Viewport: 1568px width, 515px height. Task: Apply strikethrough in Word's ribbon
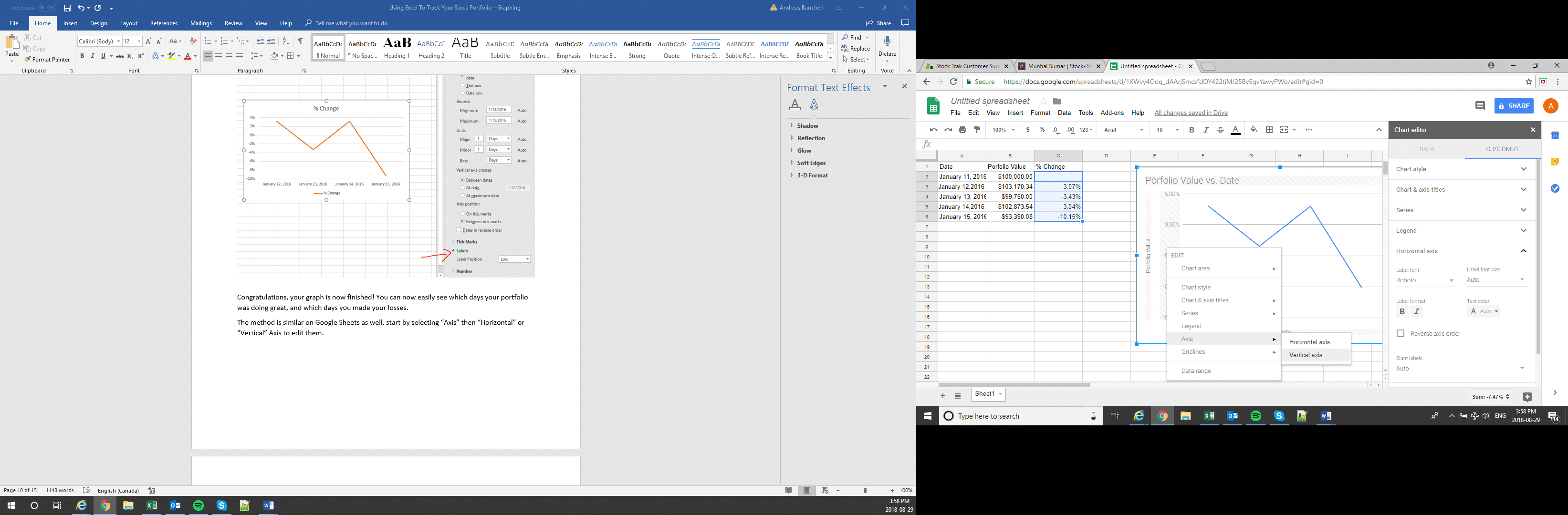120,56
